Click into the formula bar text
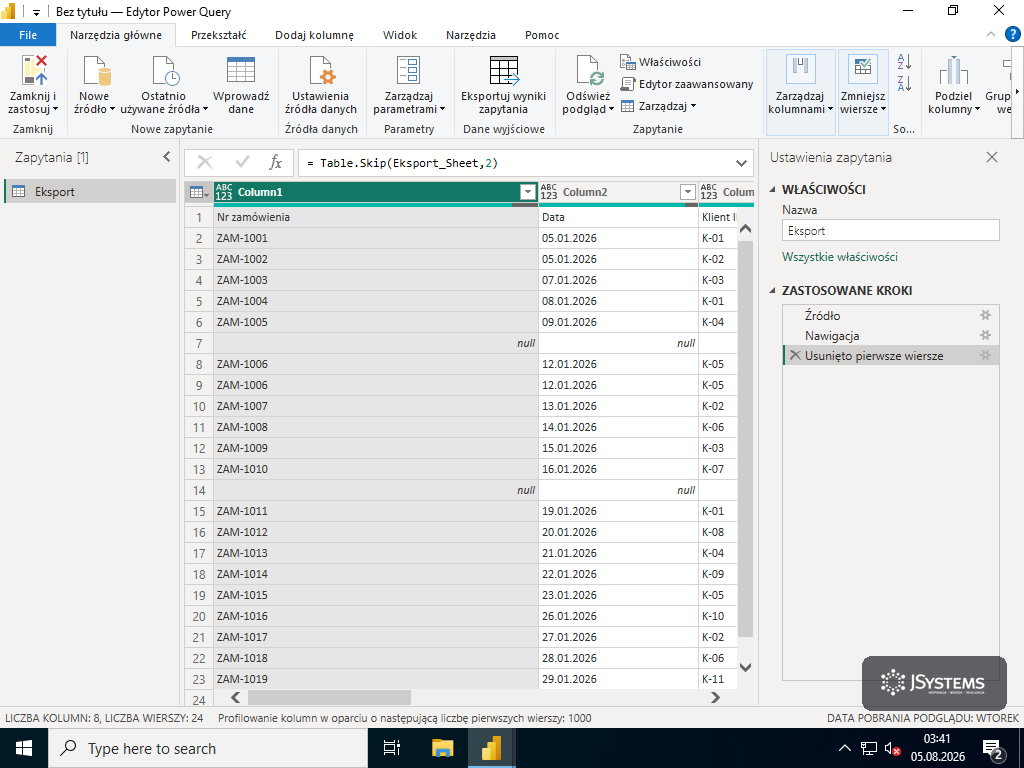 402,163
